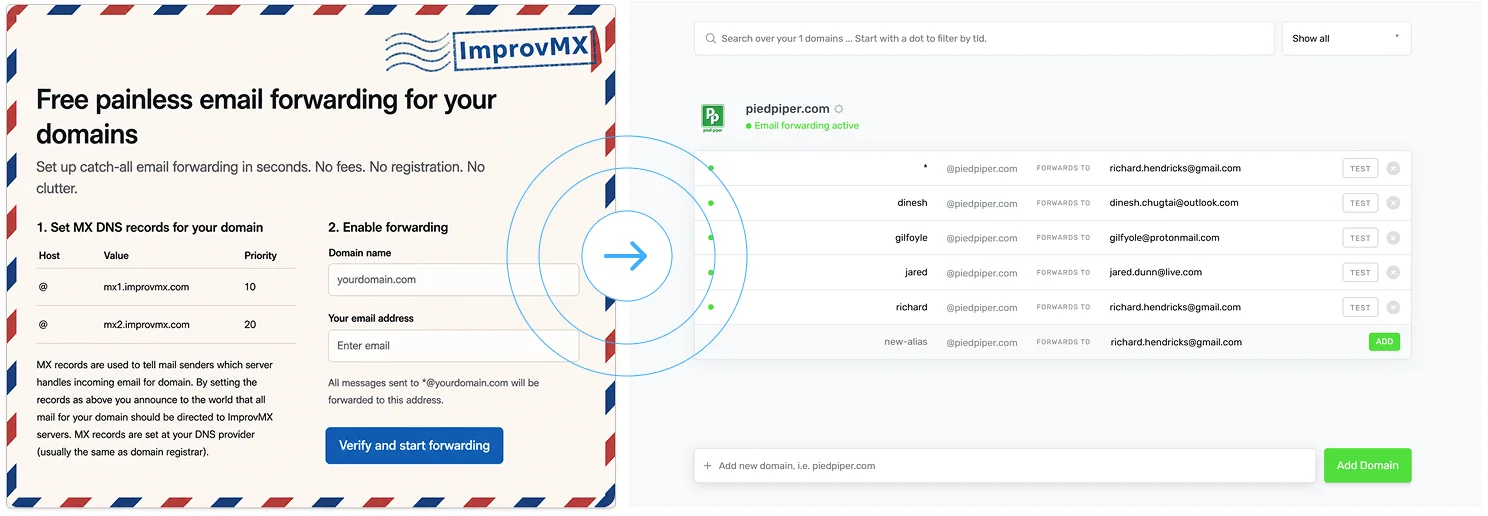Click mx2.improvmx.com value
The width and height of the screenshot is (1488, 516).
146,325
